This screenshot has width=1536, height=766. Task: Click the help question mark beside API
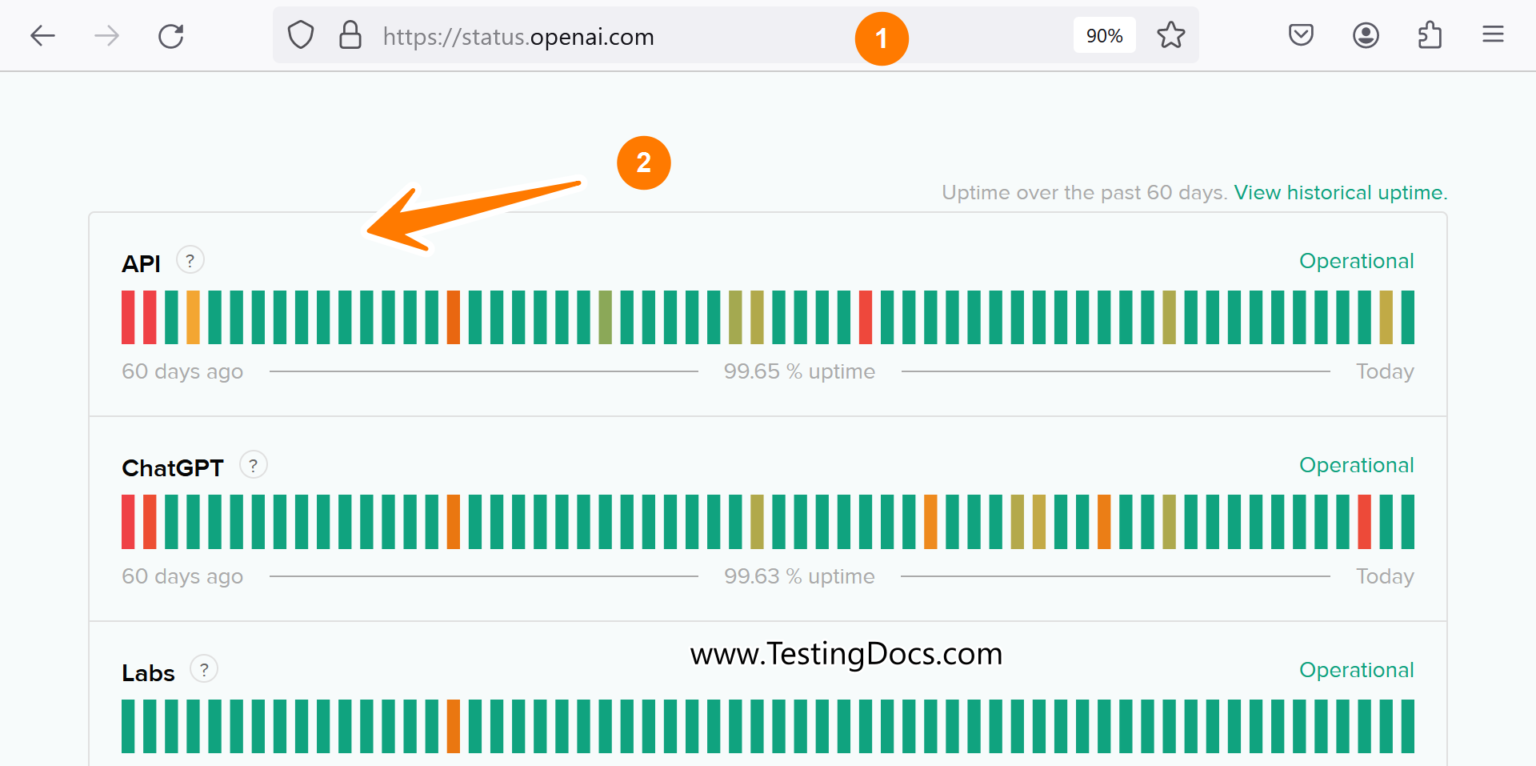pyautogui.click(x=190, y=259)
